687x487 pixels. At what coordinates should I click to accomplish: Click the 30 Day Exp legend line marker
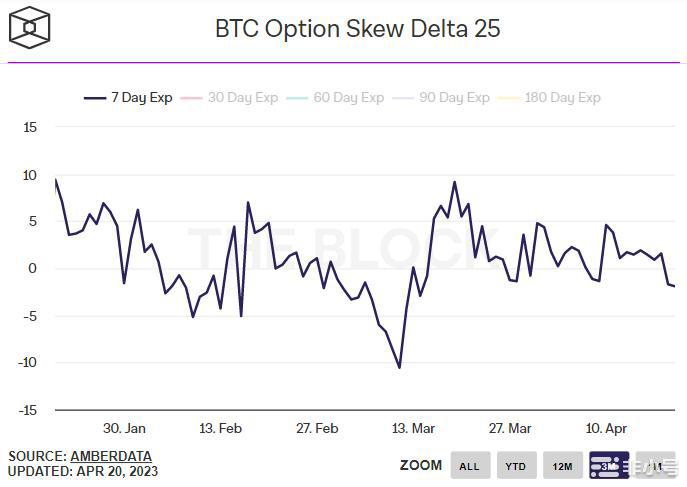pyautogui.click(x=191, y=98)
